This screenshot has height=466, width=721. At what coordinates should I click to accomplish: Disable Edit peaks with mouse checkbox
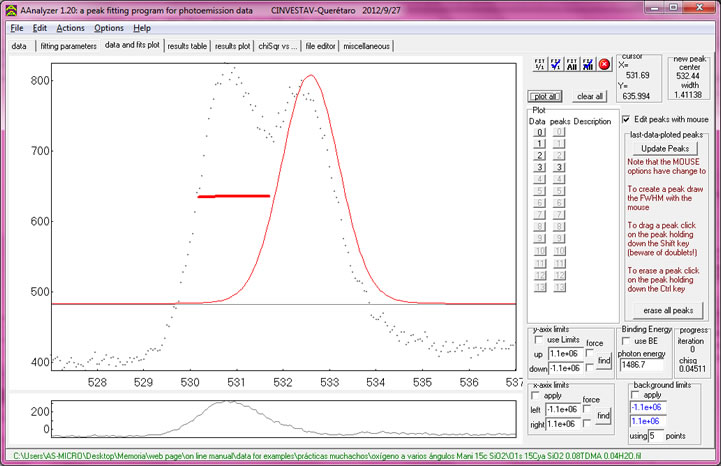[x=627, y=119]
